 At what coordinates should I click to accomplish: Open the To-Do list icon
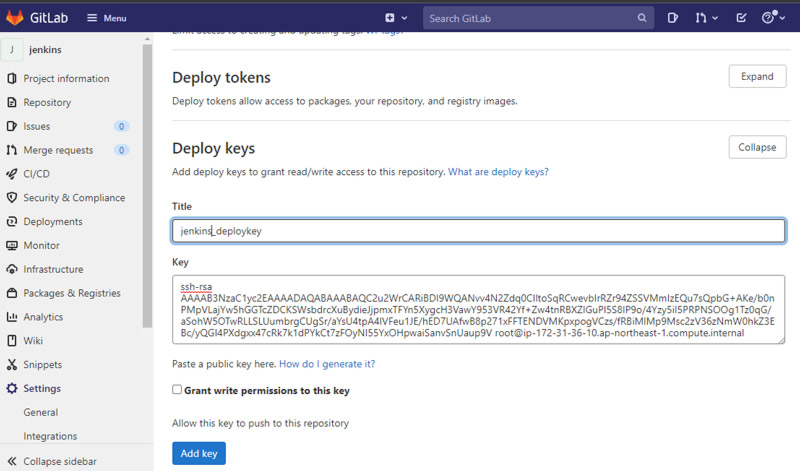tap(741, 18)
